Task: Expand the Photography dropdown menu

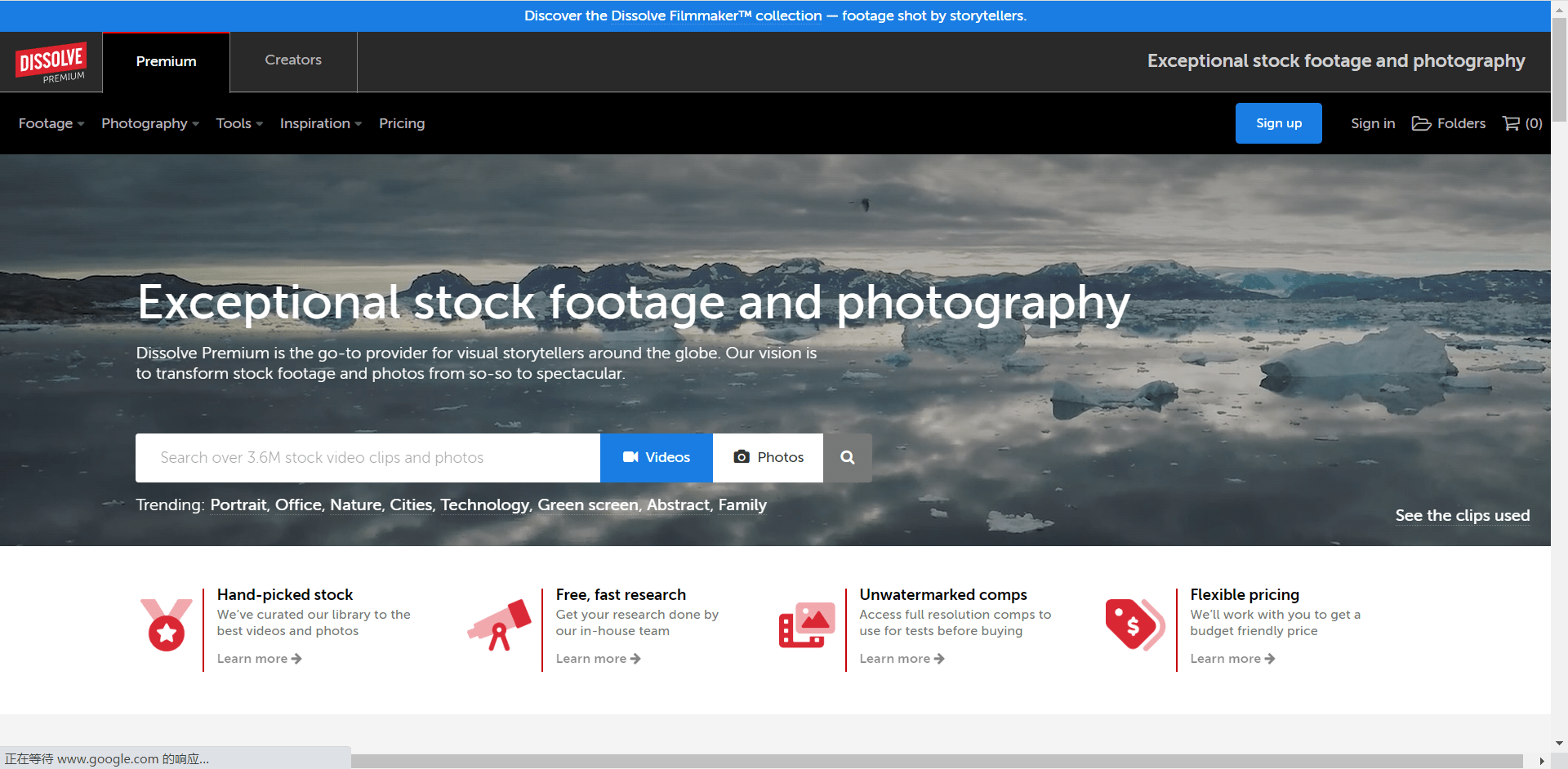Action: 150,123
